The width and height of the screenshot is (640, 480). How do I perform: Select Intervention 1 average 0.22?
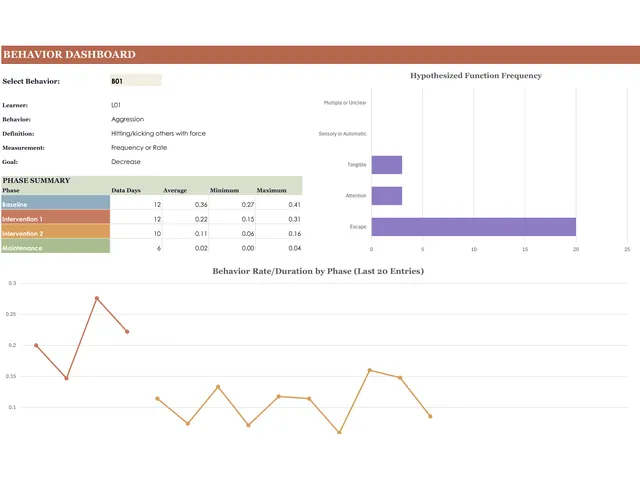point(201,219)
